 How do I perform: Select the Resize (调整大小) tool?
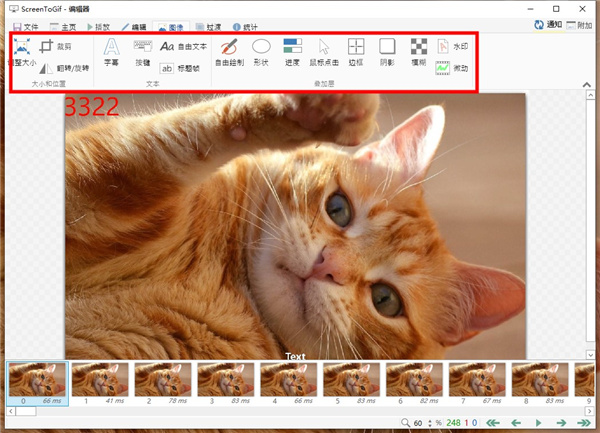click(x=22, y=52)
